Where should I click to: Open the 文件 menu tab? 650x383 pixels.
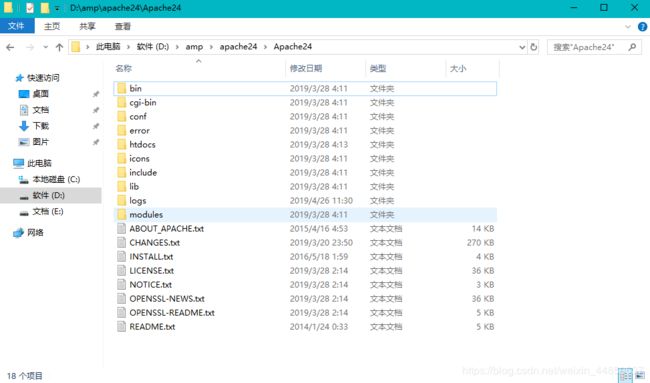16,26
